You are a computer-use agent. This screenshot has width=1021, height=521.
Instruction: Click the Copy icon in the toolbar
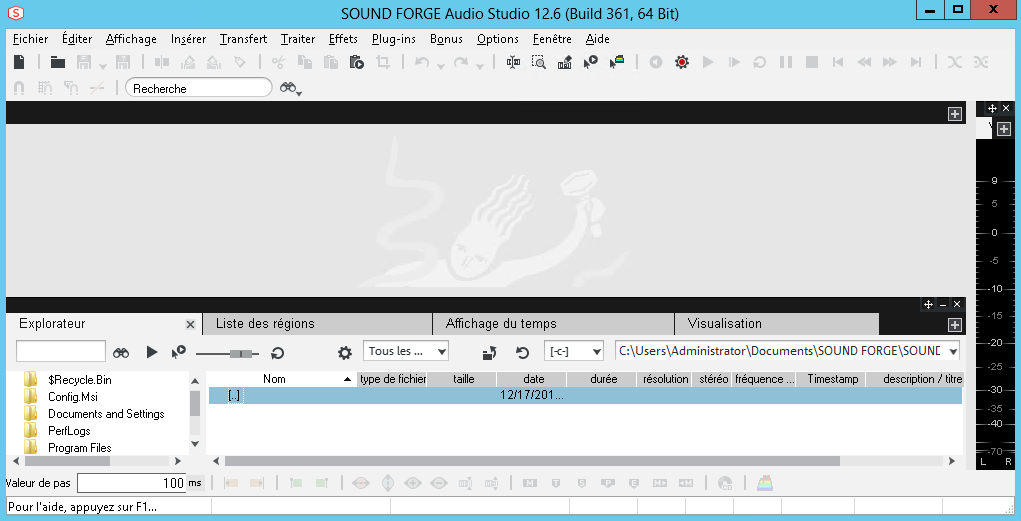[305, 62]
